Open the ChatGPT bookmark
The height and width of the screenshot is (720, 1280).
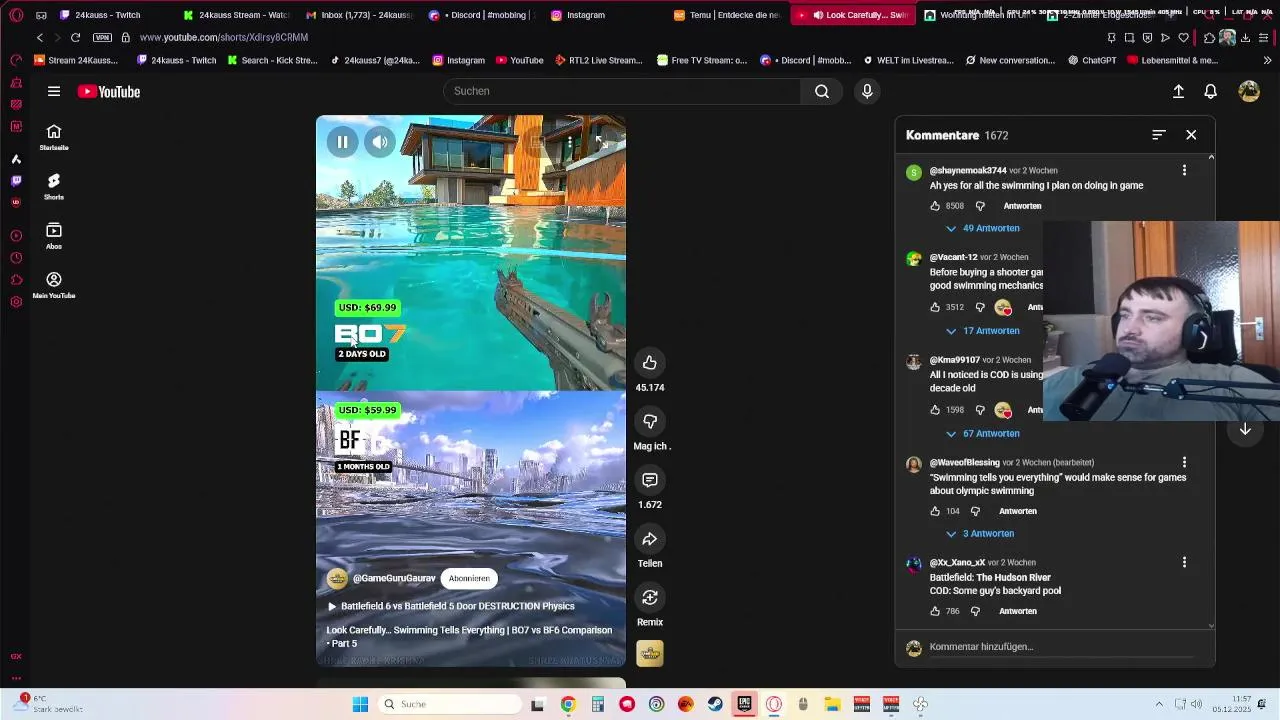[1091, 60]
